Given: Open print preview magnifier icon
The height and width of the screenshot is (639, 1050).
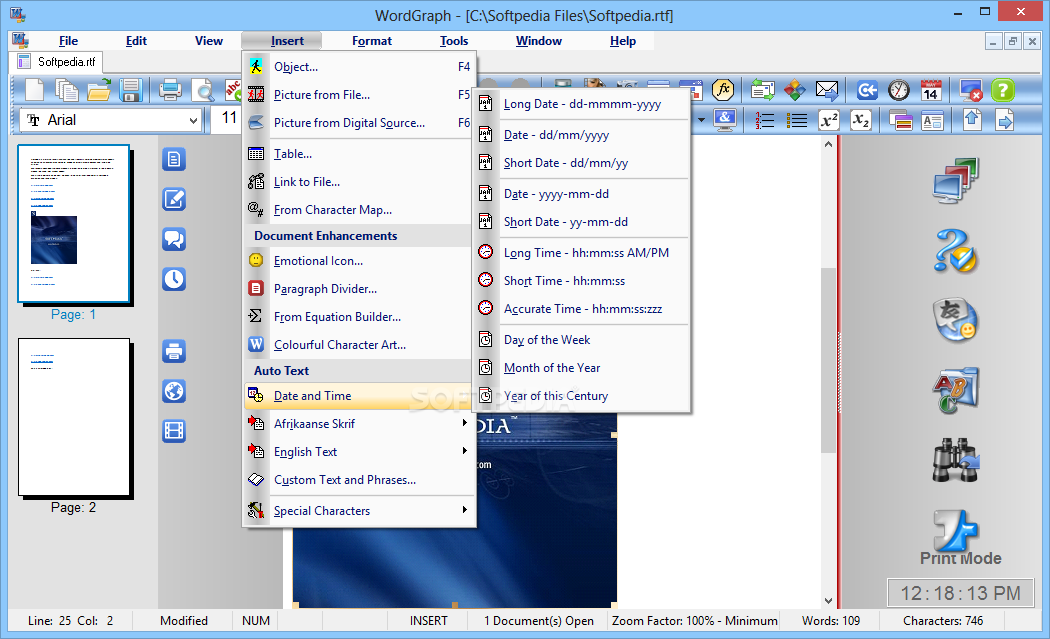Looking at the screenshot, I should [202, 90].
